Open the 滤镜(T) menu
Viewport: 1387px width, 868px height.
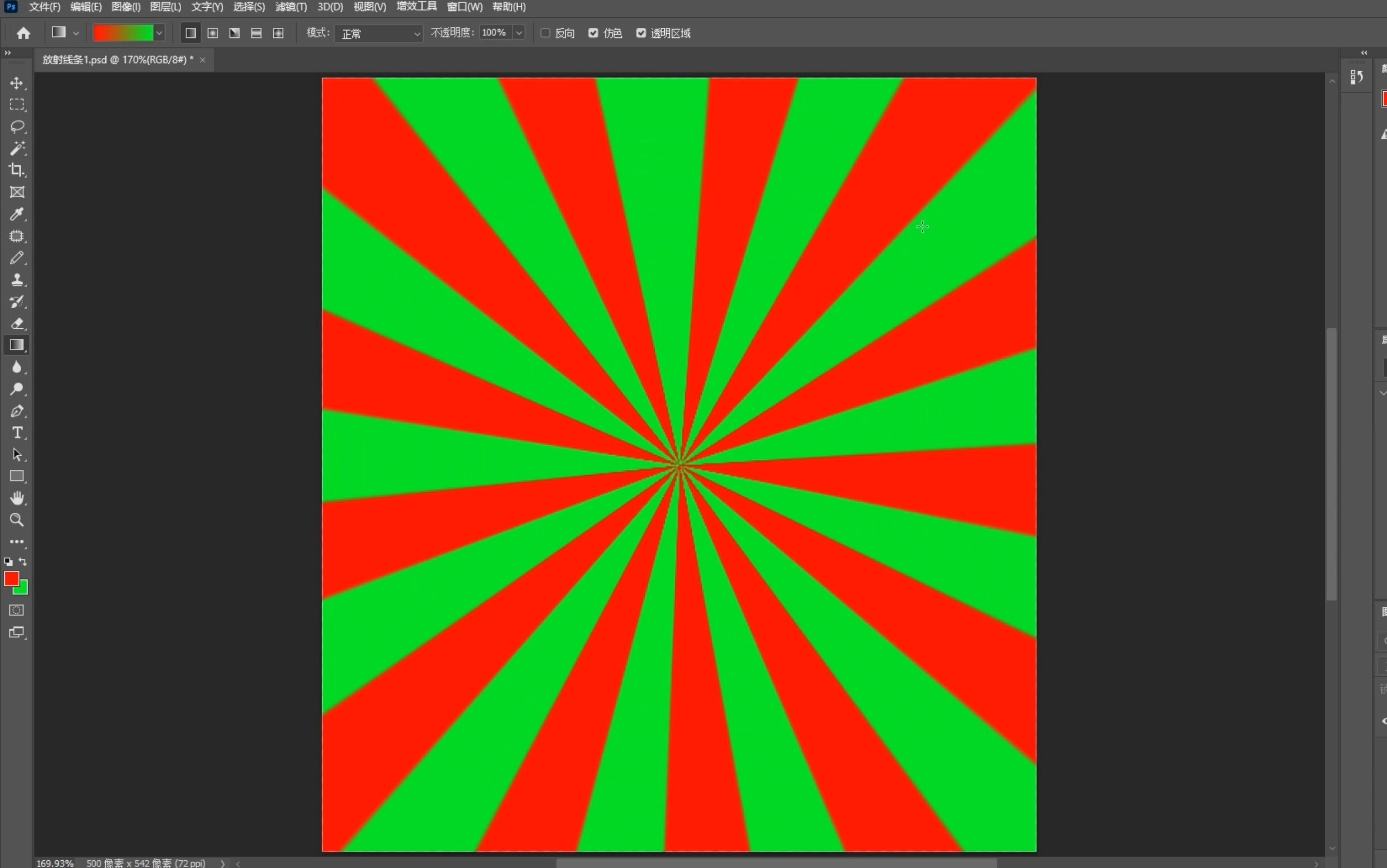(291, 7)
